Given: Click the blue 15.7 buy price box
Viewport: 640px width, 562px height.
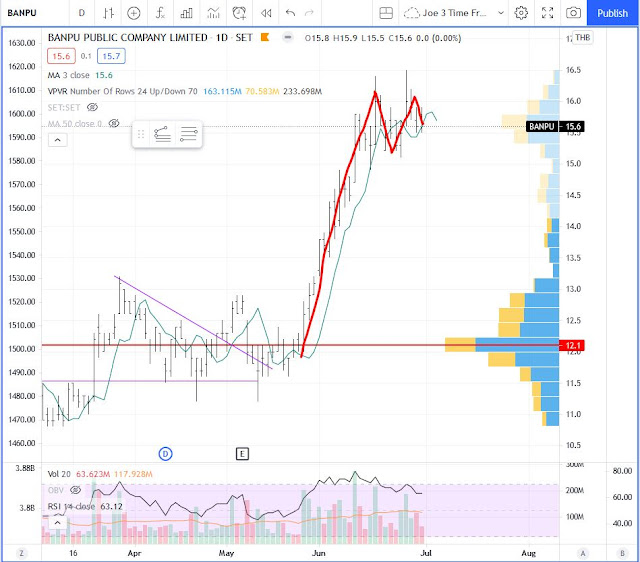Looking at the screenshot, I should (111, 56).
